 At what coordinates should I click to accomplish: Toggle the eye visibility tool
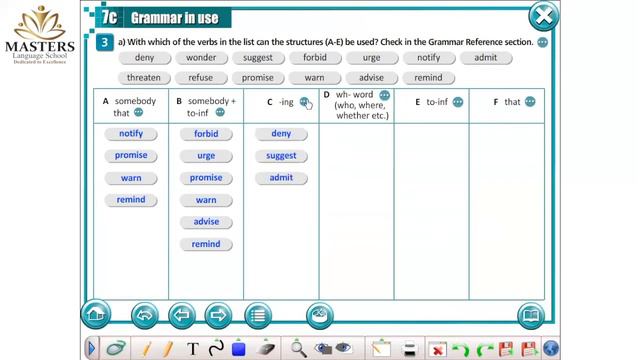click(x=343, y=348)
